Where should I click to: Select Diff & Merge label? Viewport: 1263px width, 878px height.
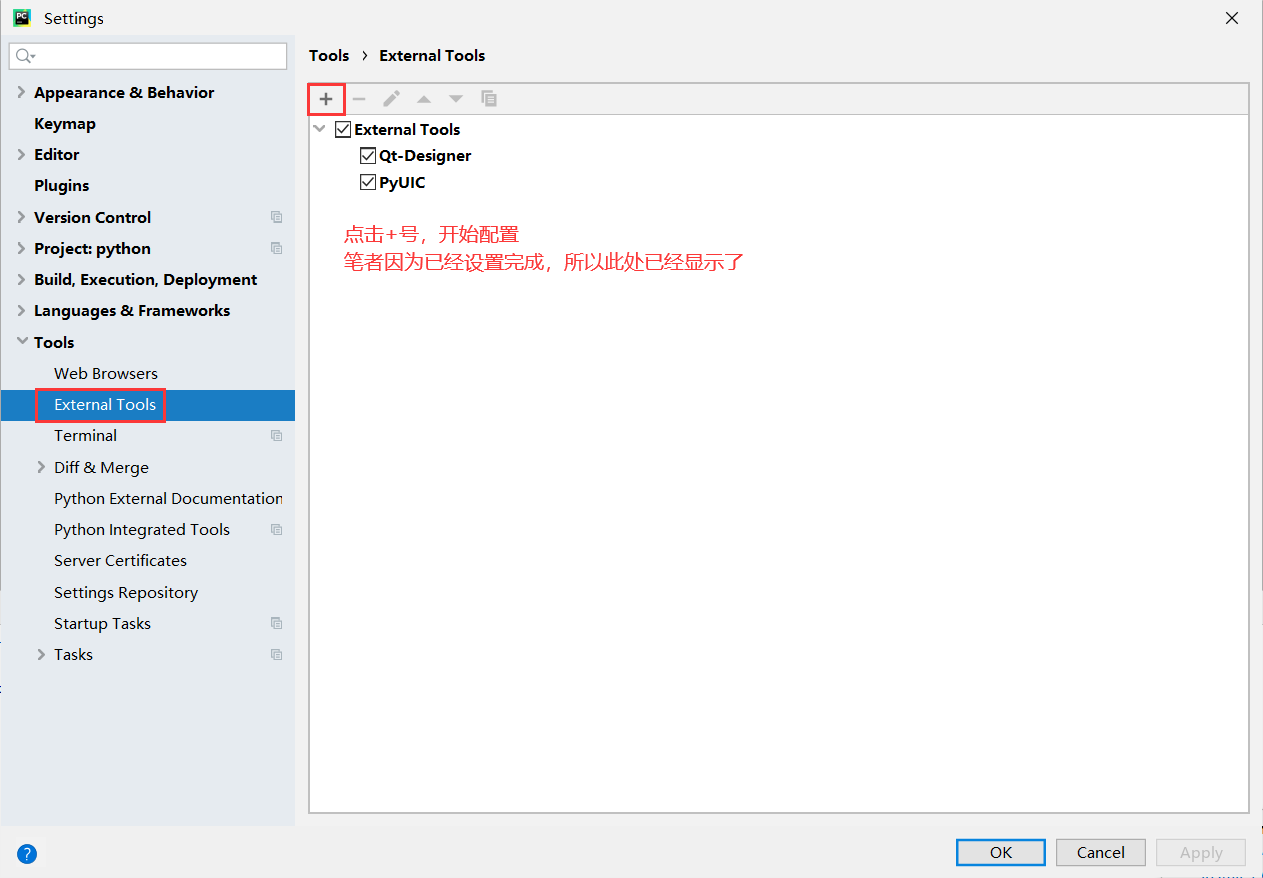pyautogui.click(x=101, y=467)
